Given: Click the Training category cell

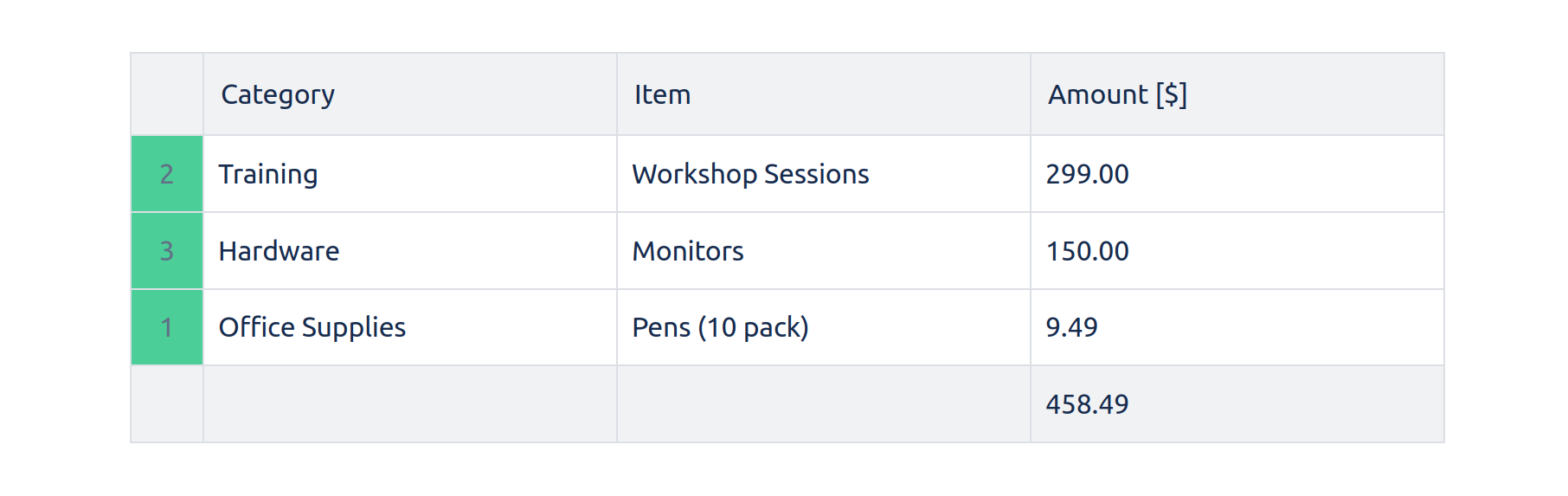Looking at the screenshot, I should point(268,174).
